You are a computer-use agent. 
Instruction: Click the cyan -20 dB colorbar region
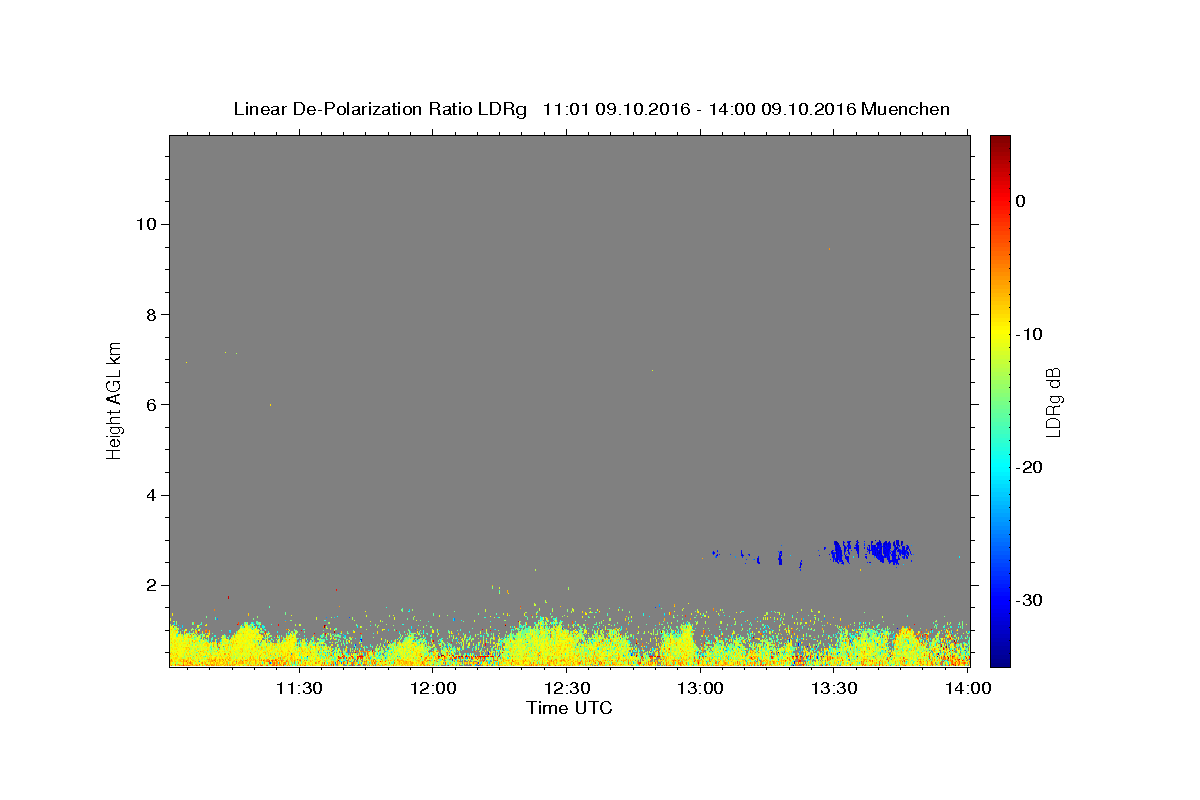(1000, 467)
